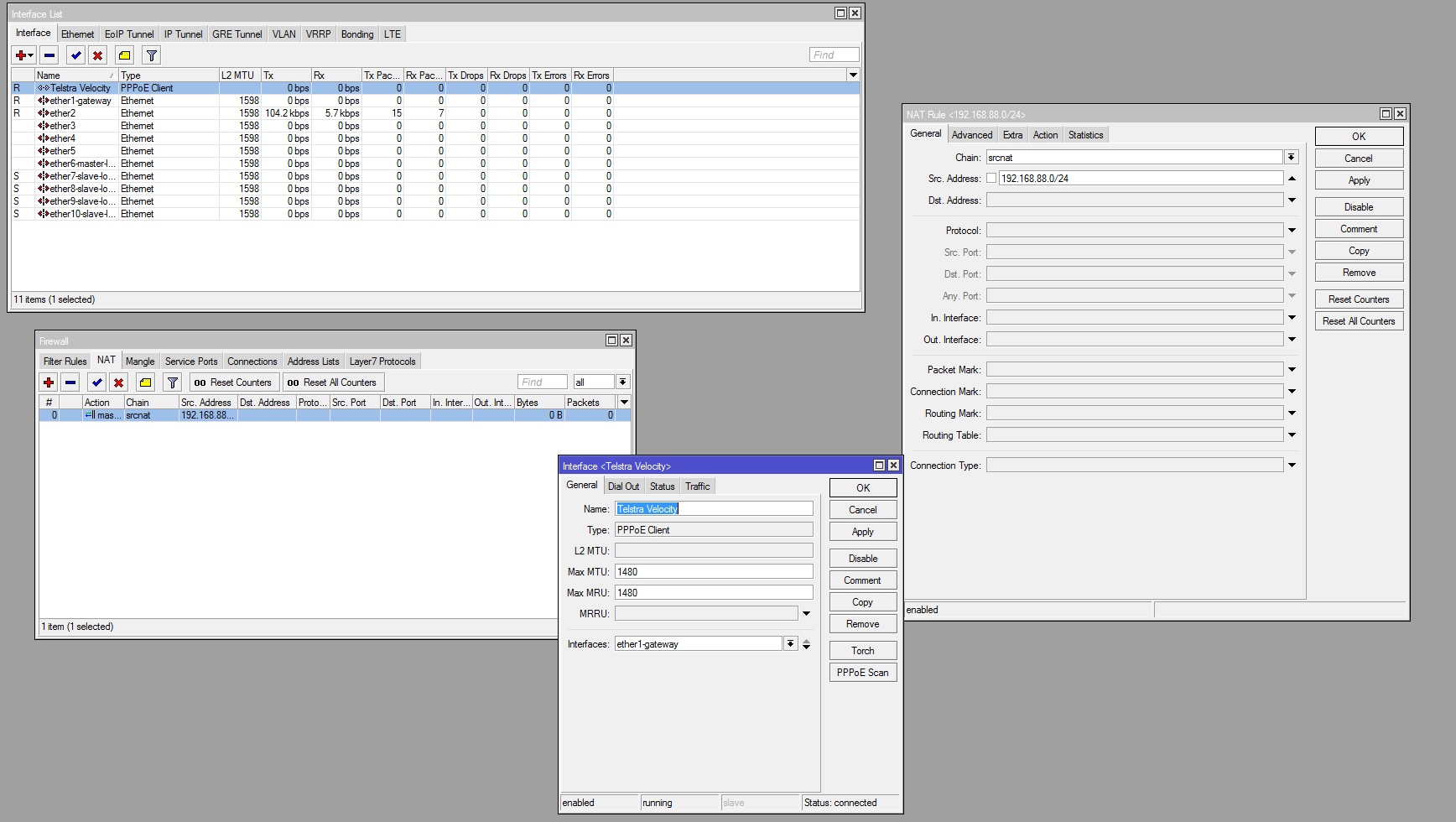The width and height of the screenshot is (1456, 822).
Task: Open the Advanced tab in NAT Rule window
Action: coord(972,135)
